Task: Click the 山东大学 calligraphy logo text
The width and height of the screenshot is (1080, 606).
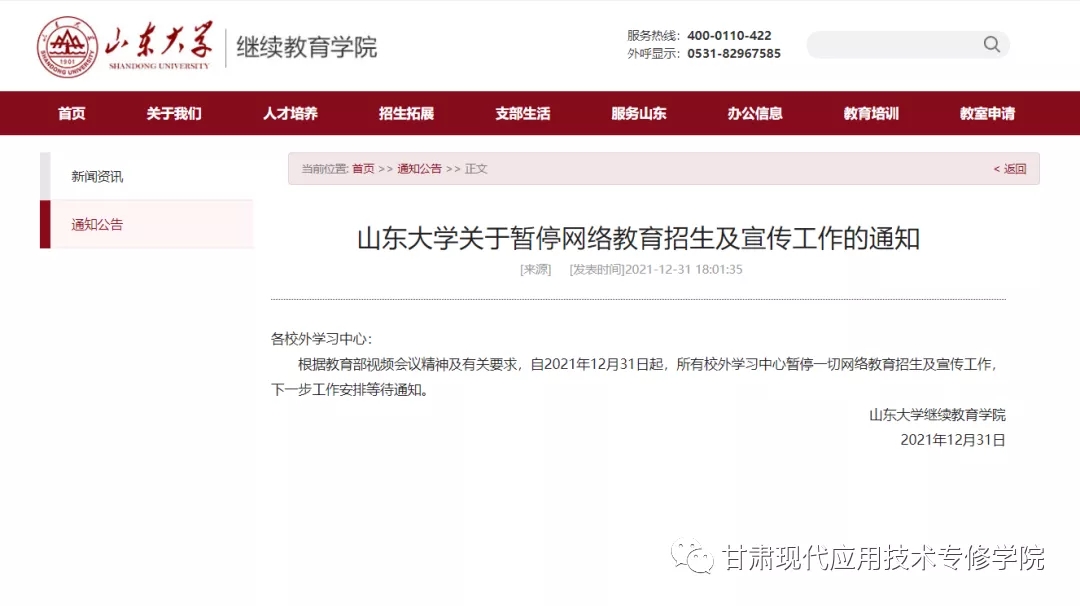Action: 159,43
